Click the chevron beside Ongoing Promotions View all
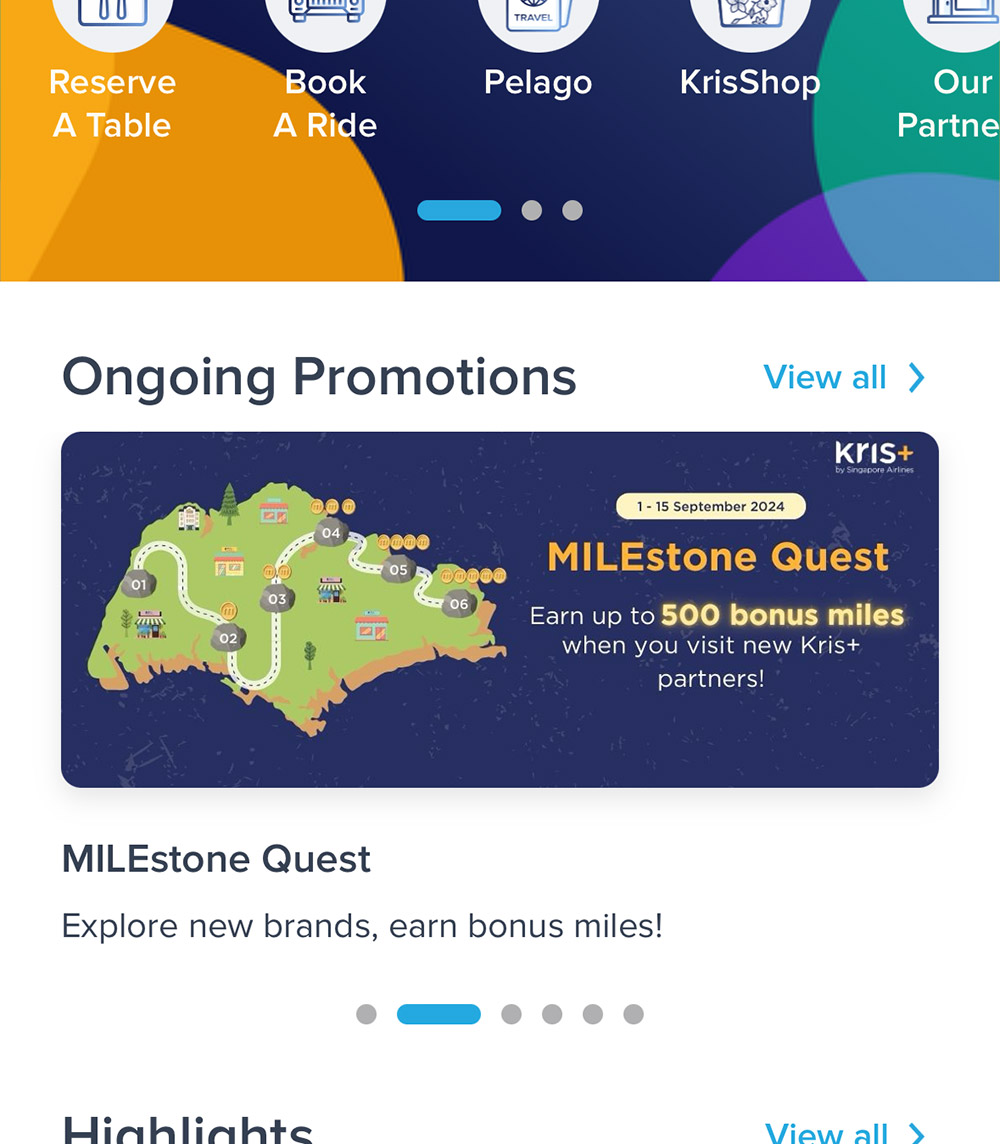This screenshot has width=1000, height=1144. click(916, 378)
